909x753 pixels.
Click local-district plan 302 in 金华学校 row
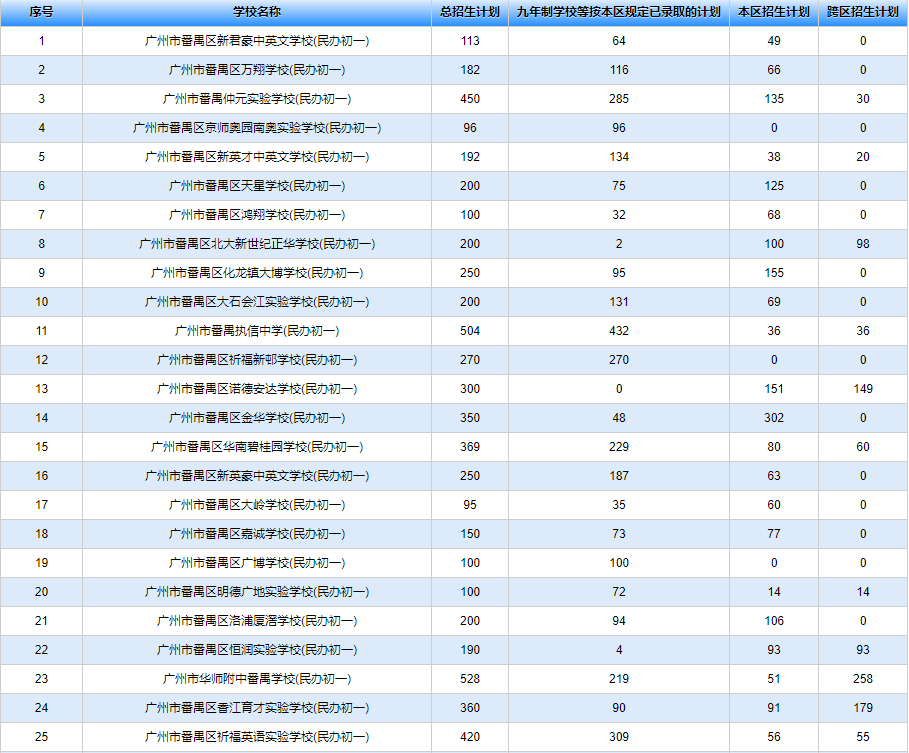tap(774, 418)
